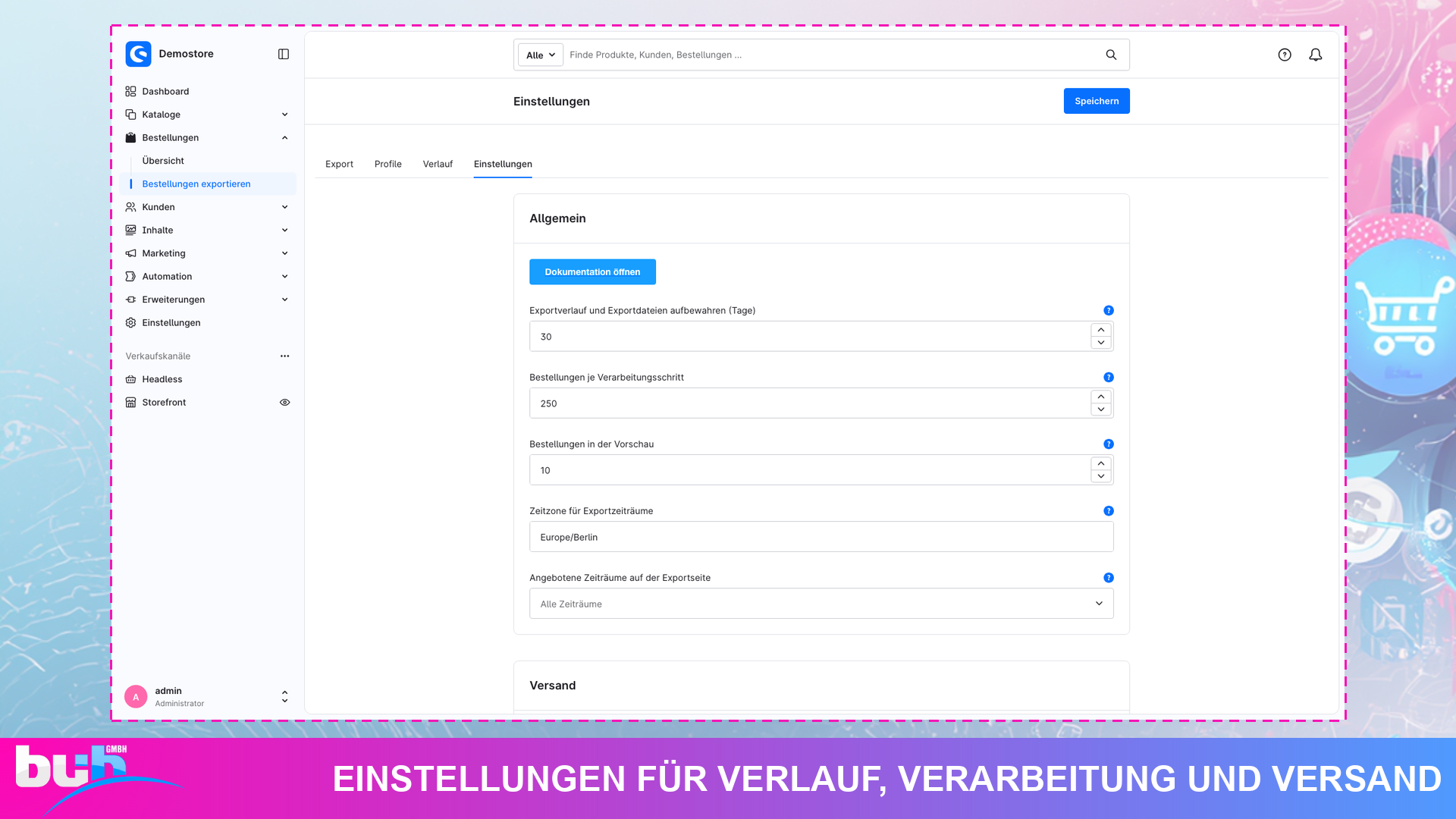Click the admin avatar icon
The image size is (1456, 819).
[x=136, y=697]
